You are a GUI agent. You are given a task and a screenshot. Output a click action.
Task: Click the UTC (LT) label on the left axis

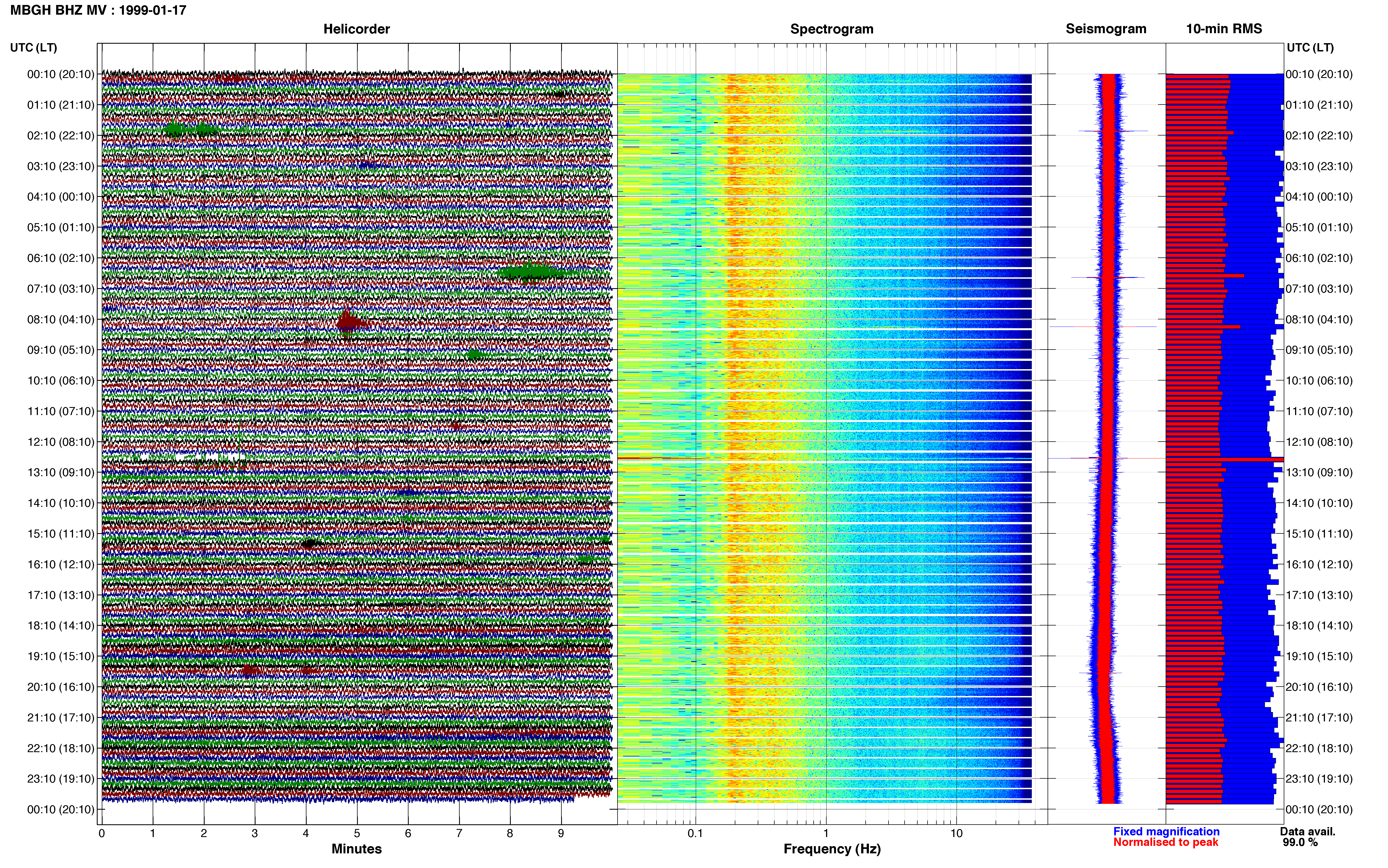[33, 48]
